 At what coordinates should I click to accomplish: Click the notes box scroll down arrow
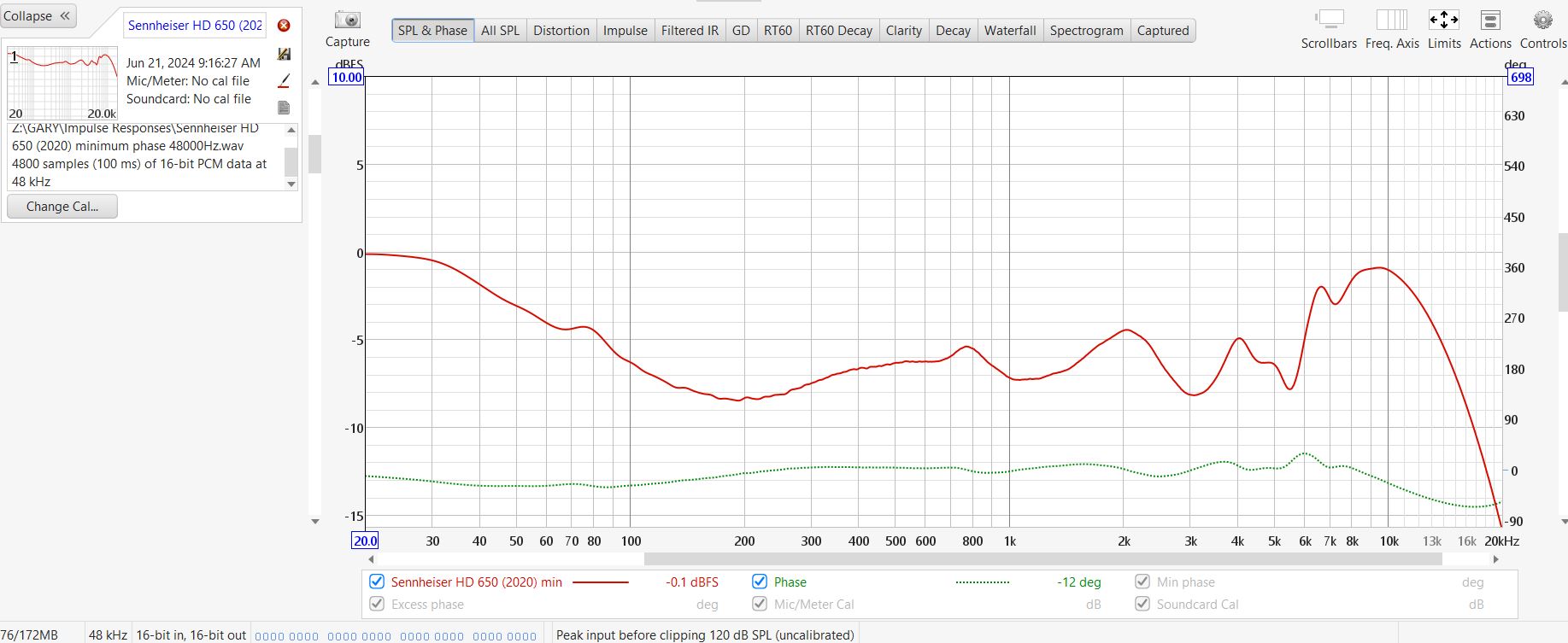tap(291, 184)
